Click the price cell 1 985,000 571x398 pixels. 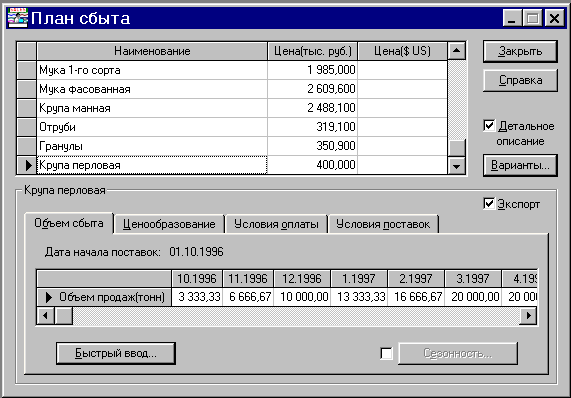(x=312, y=70)
